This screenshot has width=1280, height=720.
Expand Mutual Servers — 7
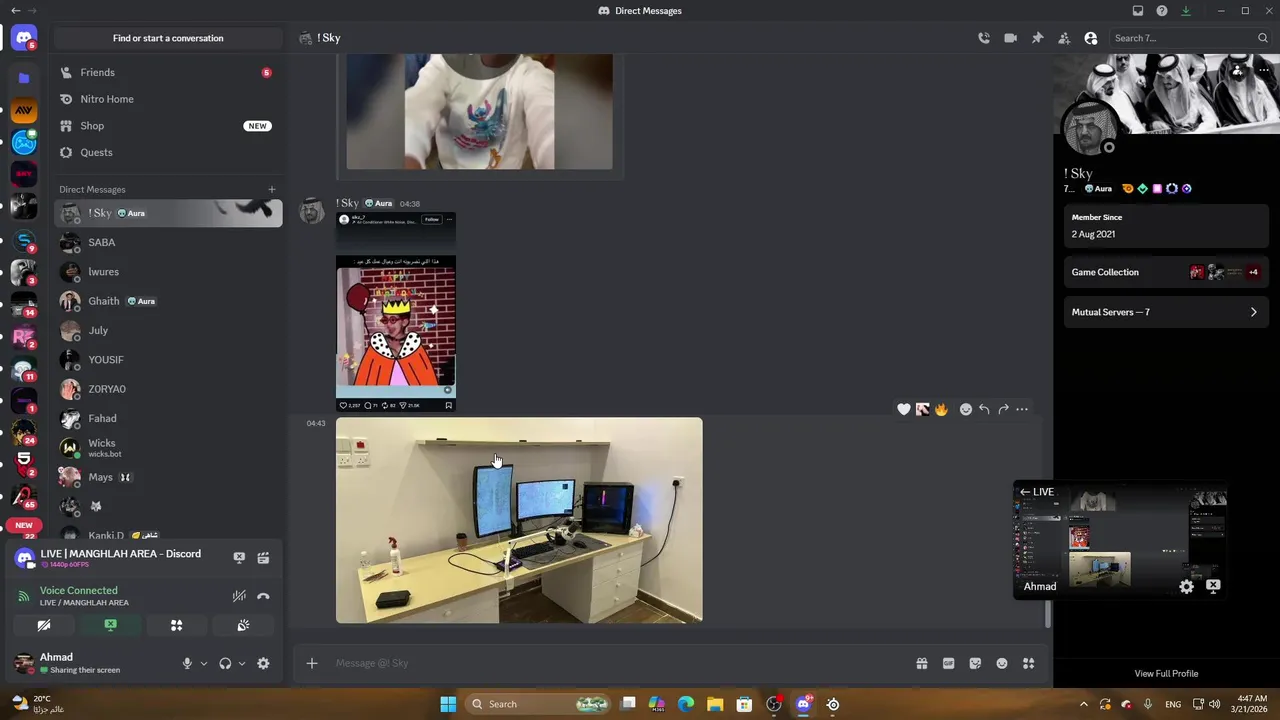pyautogui.click(x=1166, y=312)
